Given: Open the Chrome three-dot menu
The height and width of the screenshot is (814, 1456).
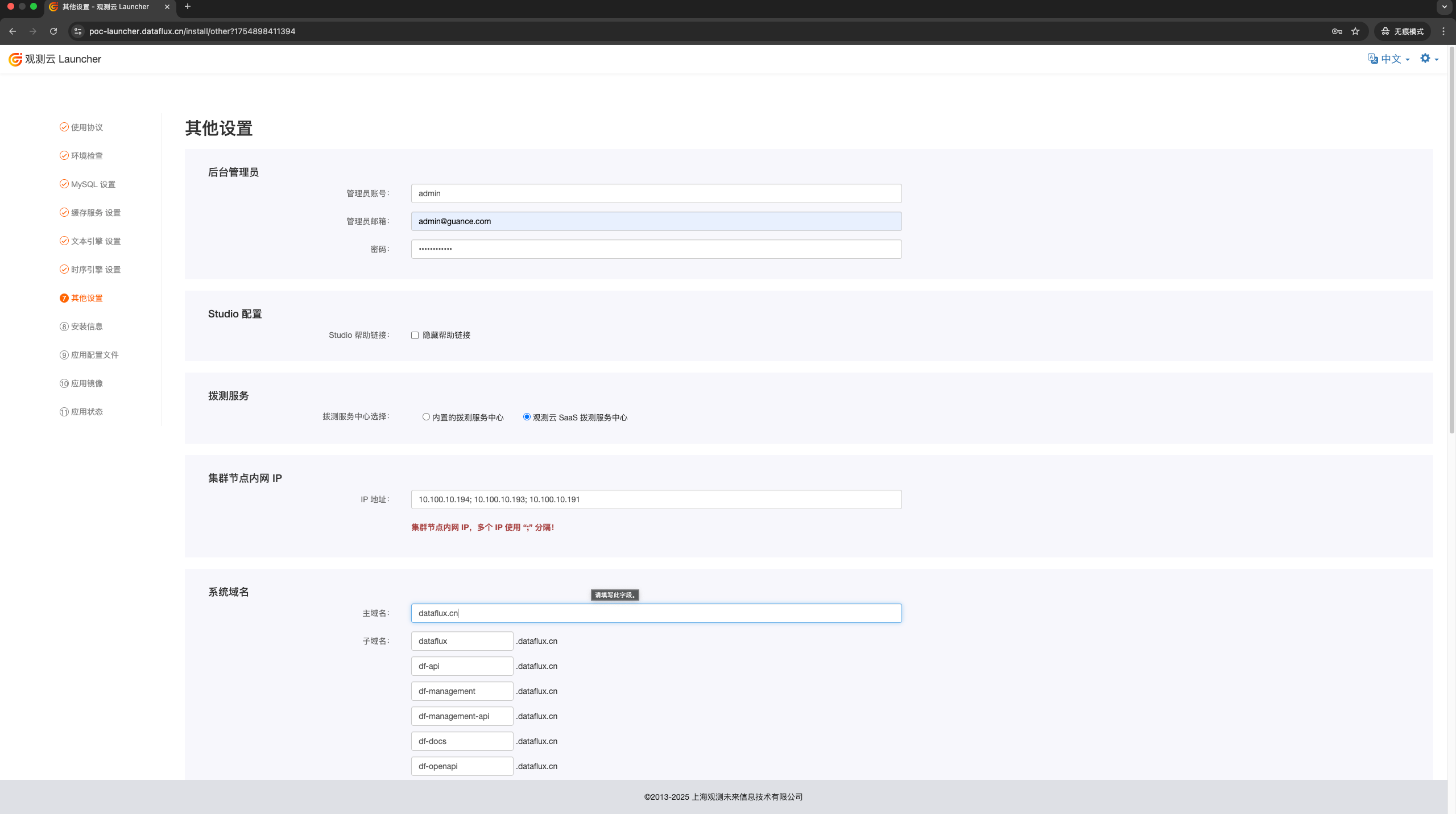Looking at the screenshot, I should [1443, 31].
